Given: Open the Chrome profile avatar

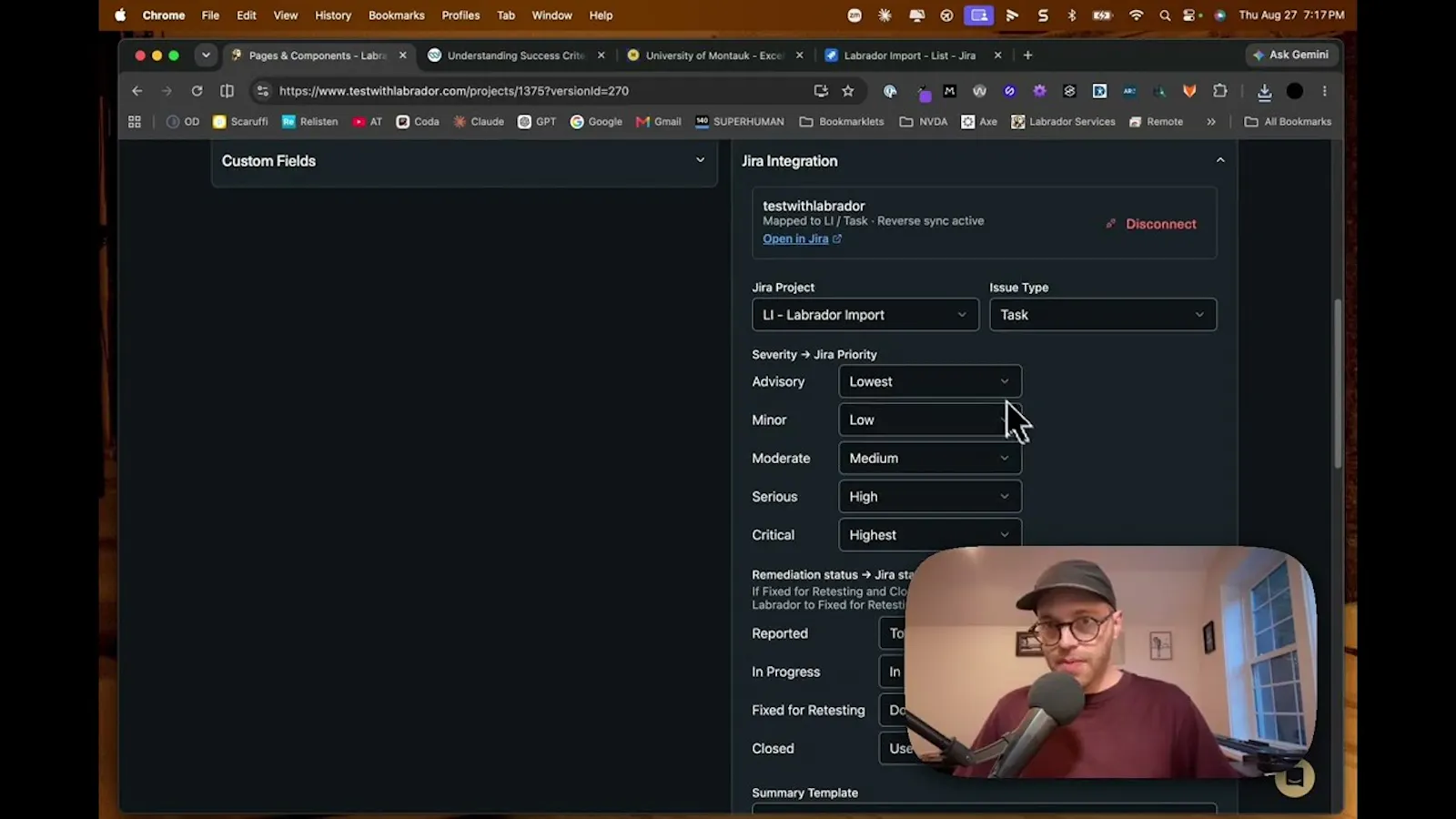Looking at the screenshot, I should (x=1295, y=91).
